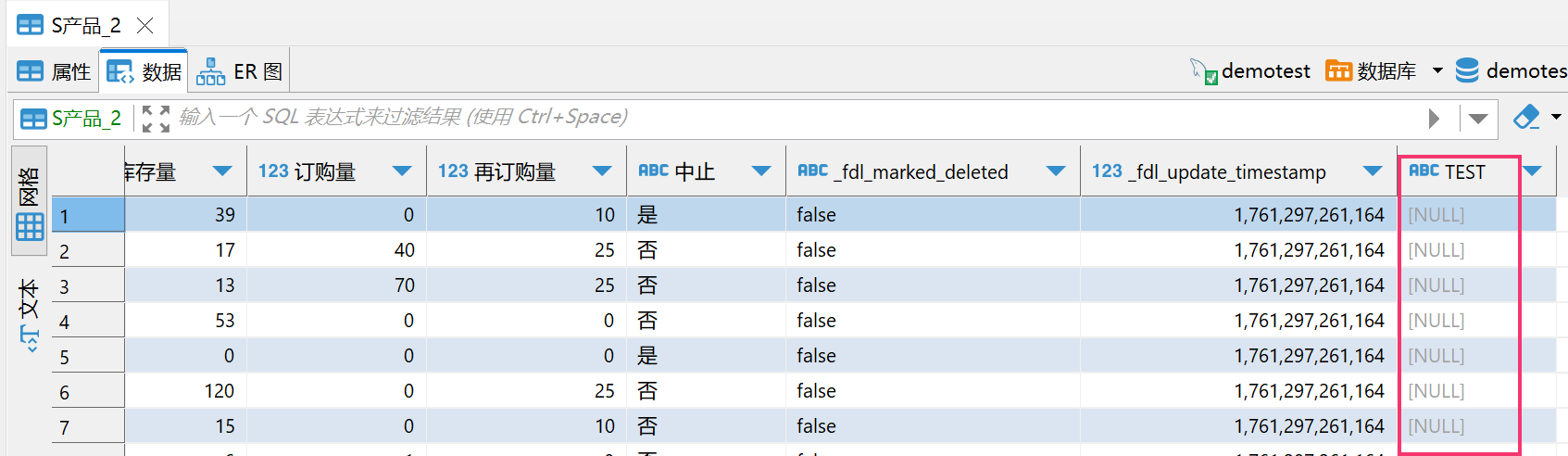Switch to the 属性 tab
Screen dimensions: 1568x456
[x=54, y=71]
